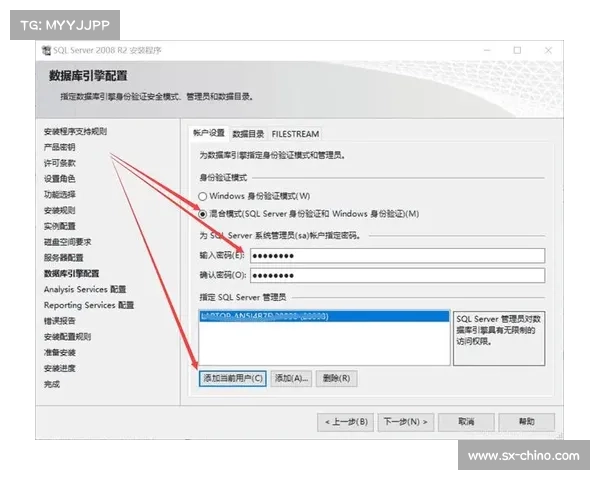
Task: Maximize the SQL Server setup window
Action: (517, 50)
